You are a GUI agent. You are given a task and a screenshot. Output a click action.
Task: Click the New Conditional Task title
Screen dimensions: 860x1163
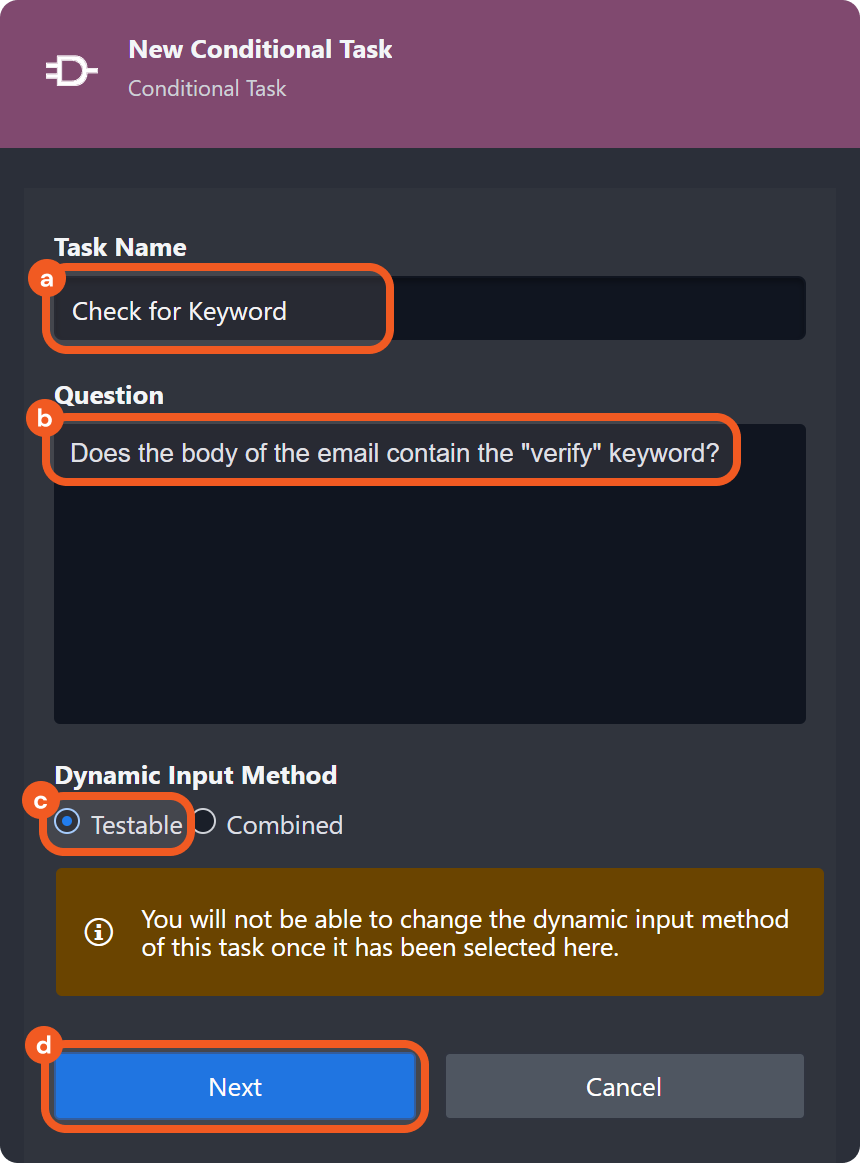[260, 49]
